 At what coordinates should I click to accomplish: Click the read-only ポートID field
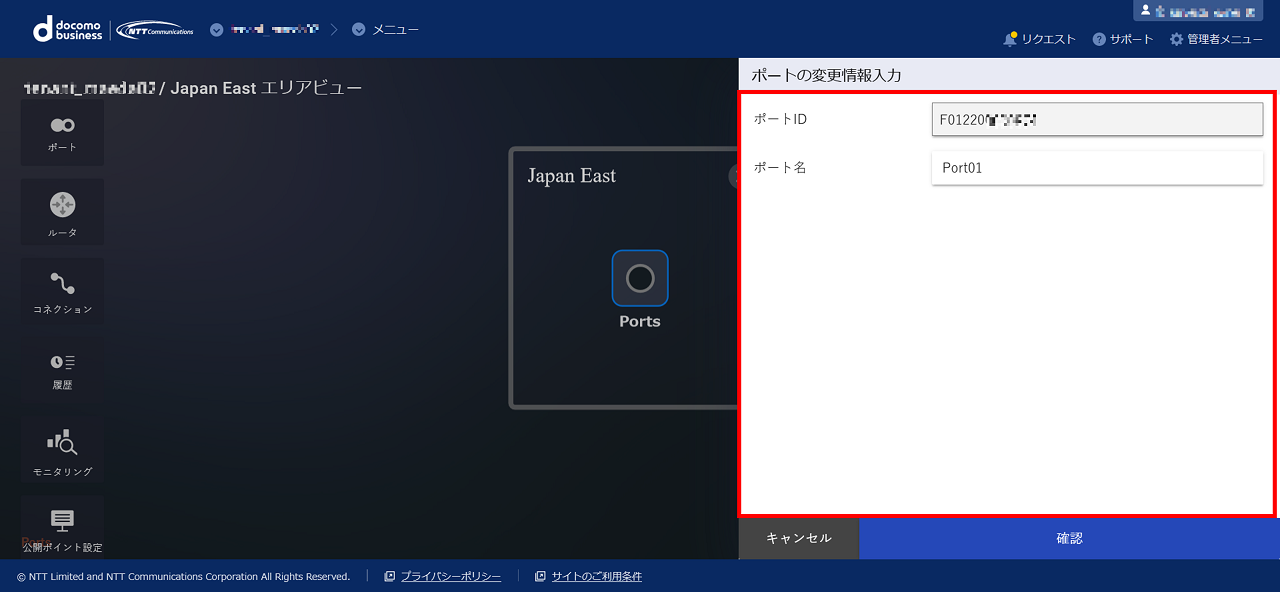pyautogui.click(x=1097, y=119)
